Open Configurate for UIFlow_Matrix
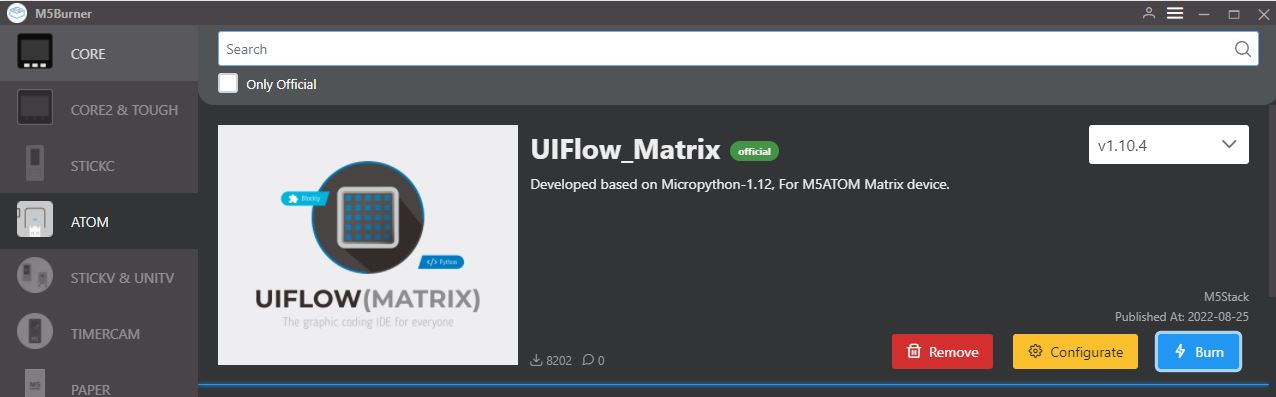The height and width of the screenshot is (397, 1276). (x=1075, y=352)
